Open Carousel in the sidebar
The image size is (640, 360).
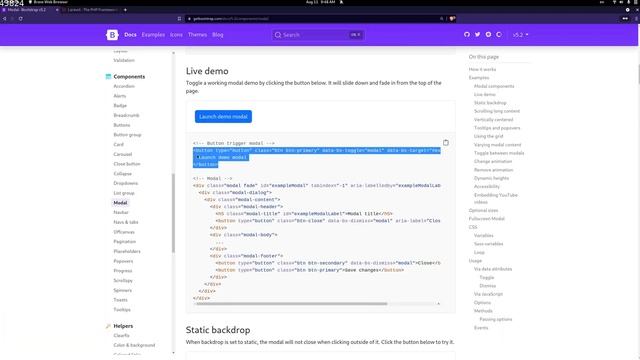click(x=123, y=154)
